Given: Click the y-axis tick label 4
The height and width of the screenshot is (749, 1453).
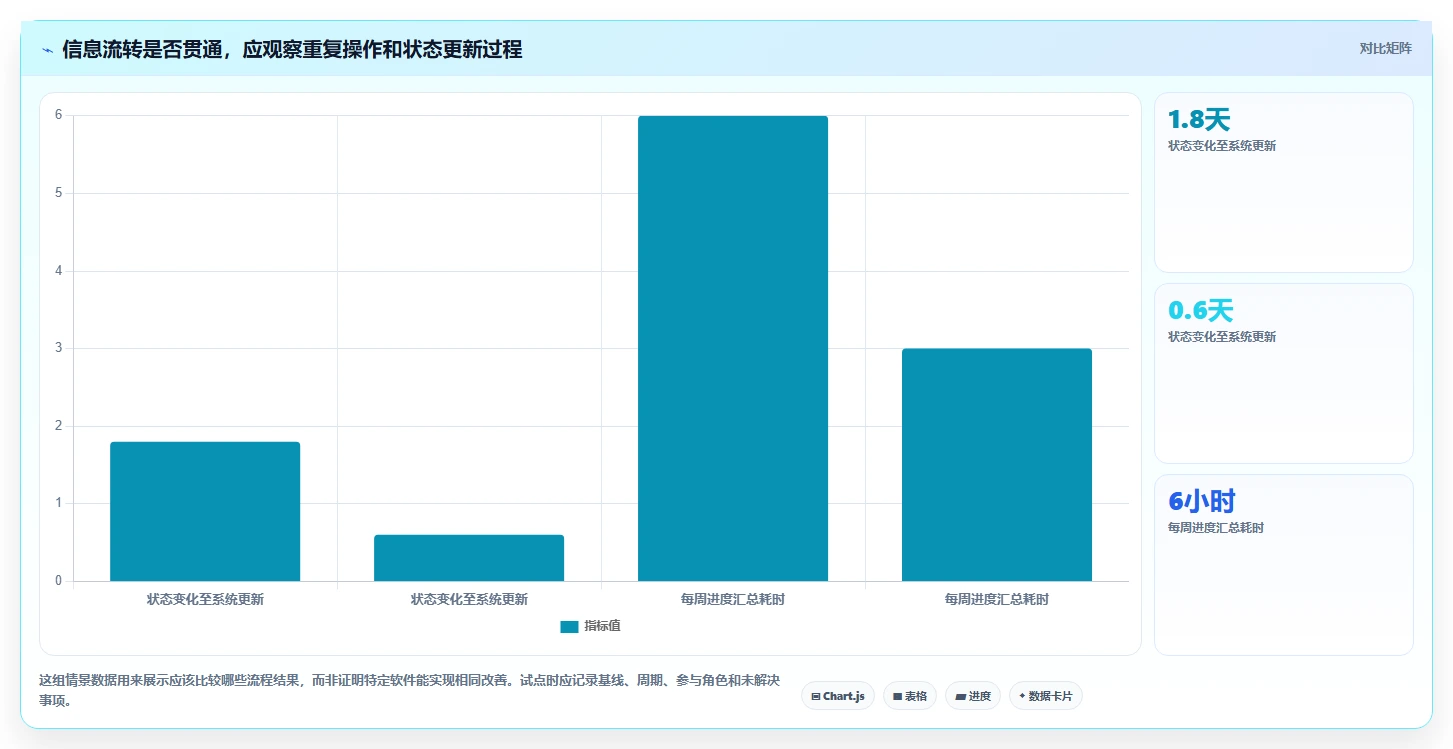Looking at the screenshot, I should (59, 271).
